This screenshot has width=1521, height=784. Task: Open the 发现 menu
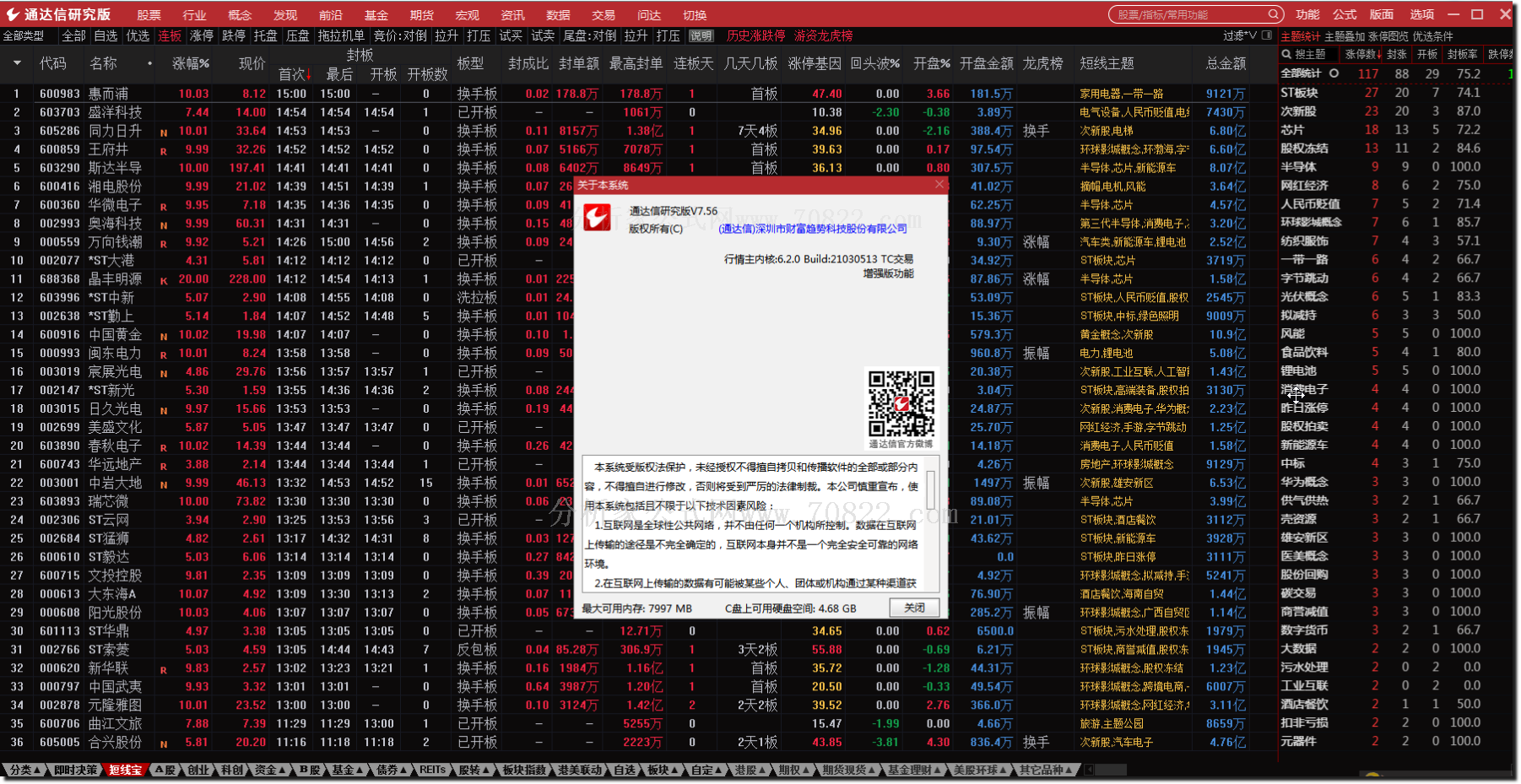pyautogui.click(x=285, y=15)
